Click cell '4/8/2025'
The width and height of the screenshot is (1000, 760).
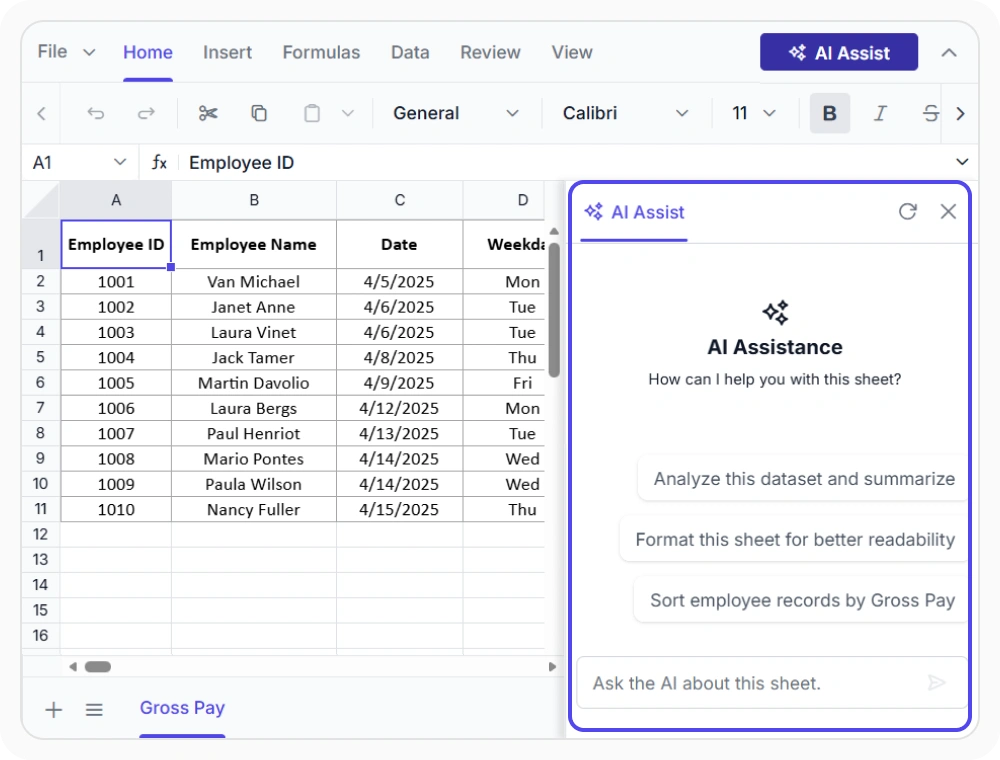point(399,358)
